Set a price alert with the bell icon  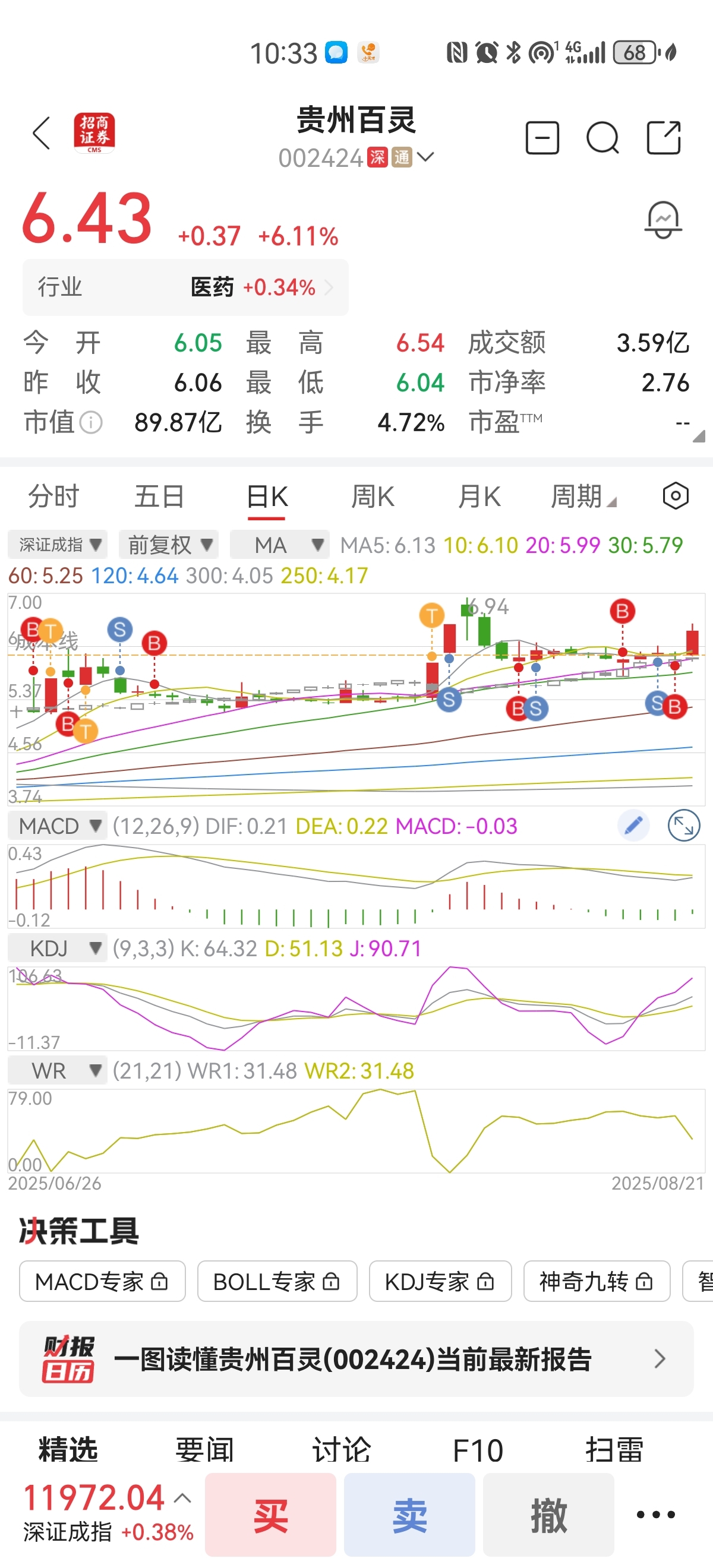pyautogui.click(x=663, y=220)
